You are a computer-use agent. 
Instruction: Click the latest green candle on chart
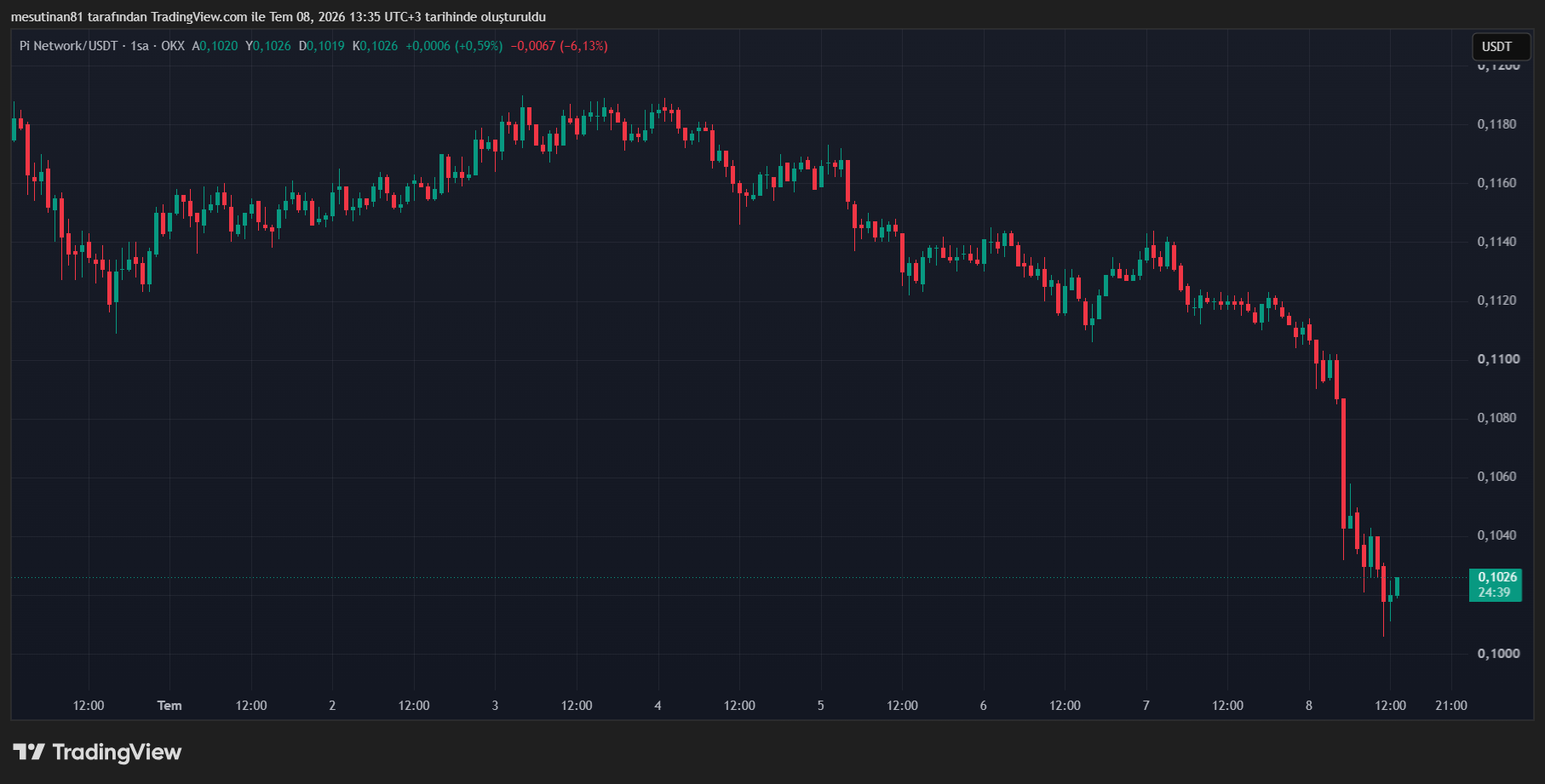click(1397, 587)
